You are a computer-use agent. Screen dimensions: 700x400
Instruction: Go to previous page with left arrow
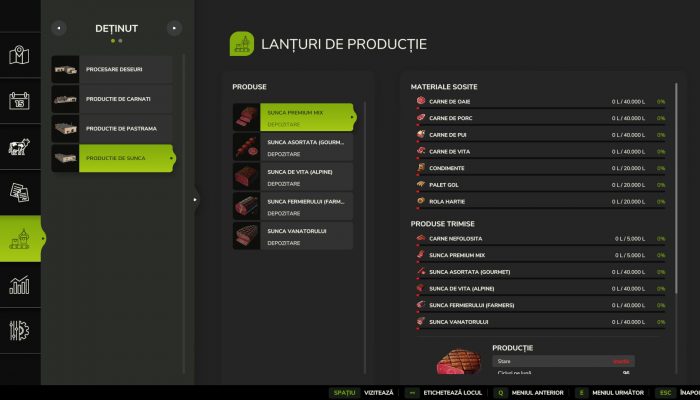(x=59, y=28)
